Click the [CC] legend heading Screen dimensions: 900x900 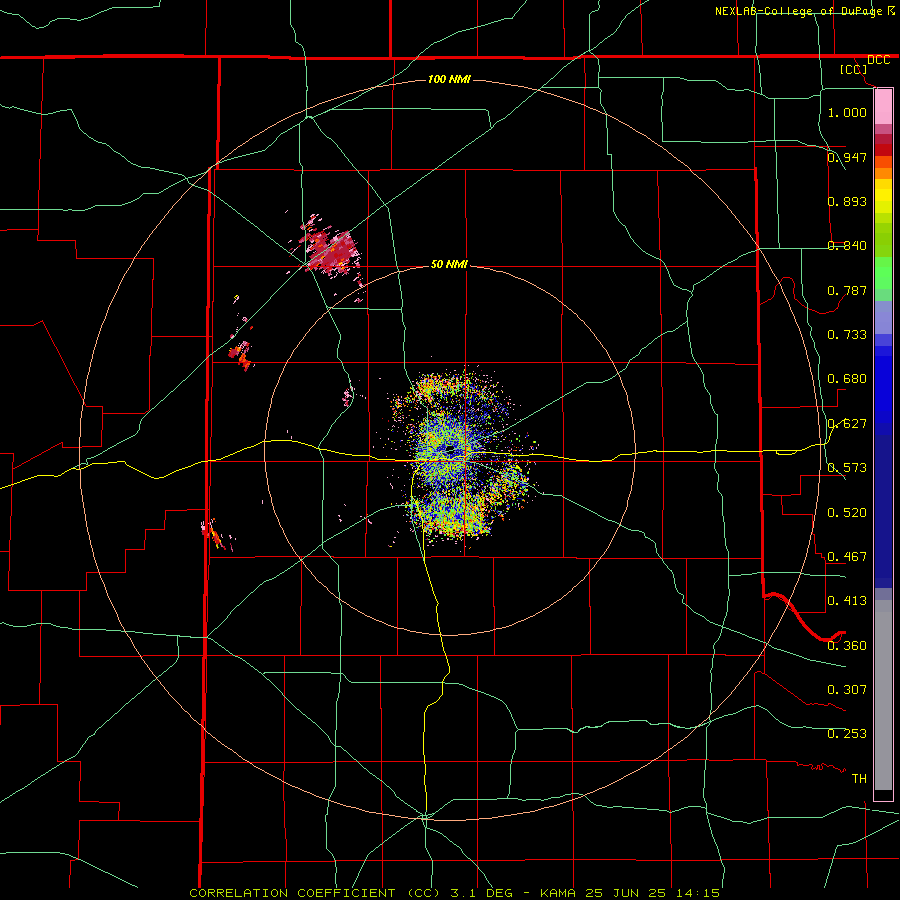pyautogui.click(x=853, y=69)
